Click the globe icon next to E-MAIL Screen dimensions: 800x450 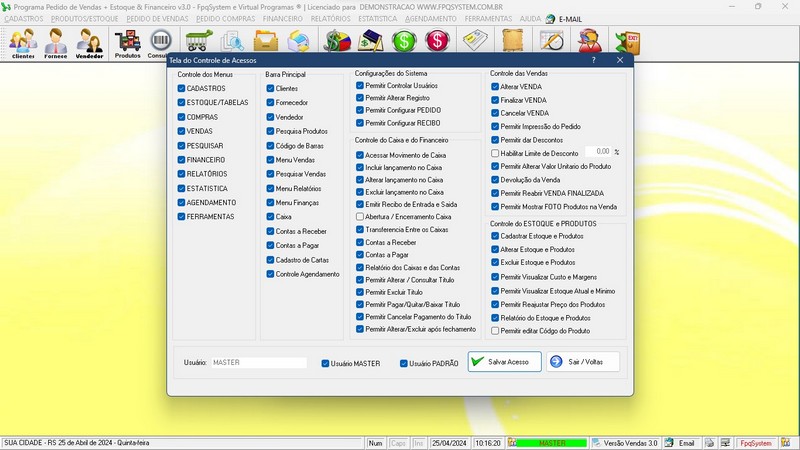pos(550,19)
